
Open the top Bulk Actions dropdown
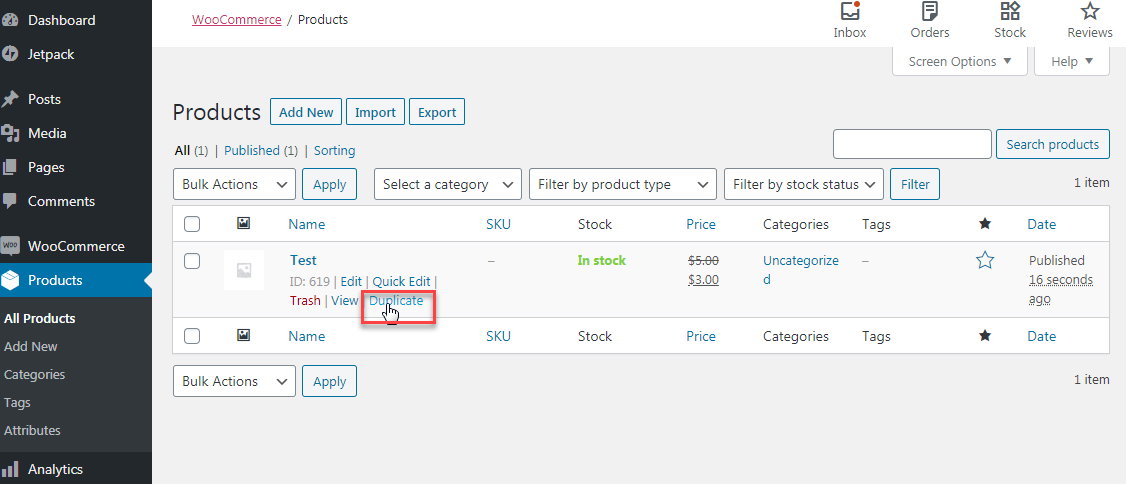(234, 184)
